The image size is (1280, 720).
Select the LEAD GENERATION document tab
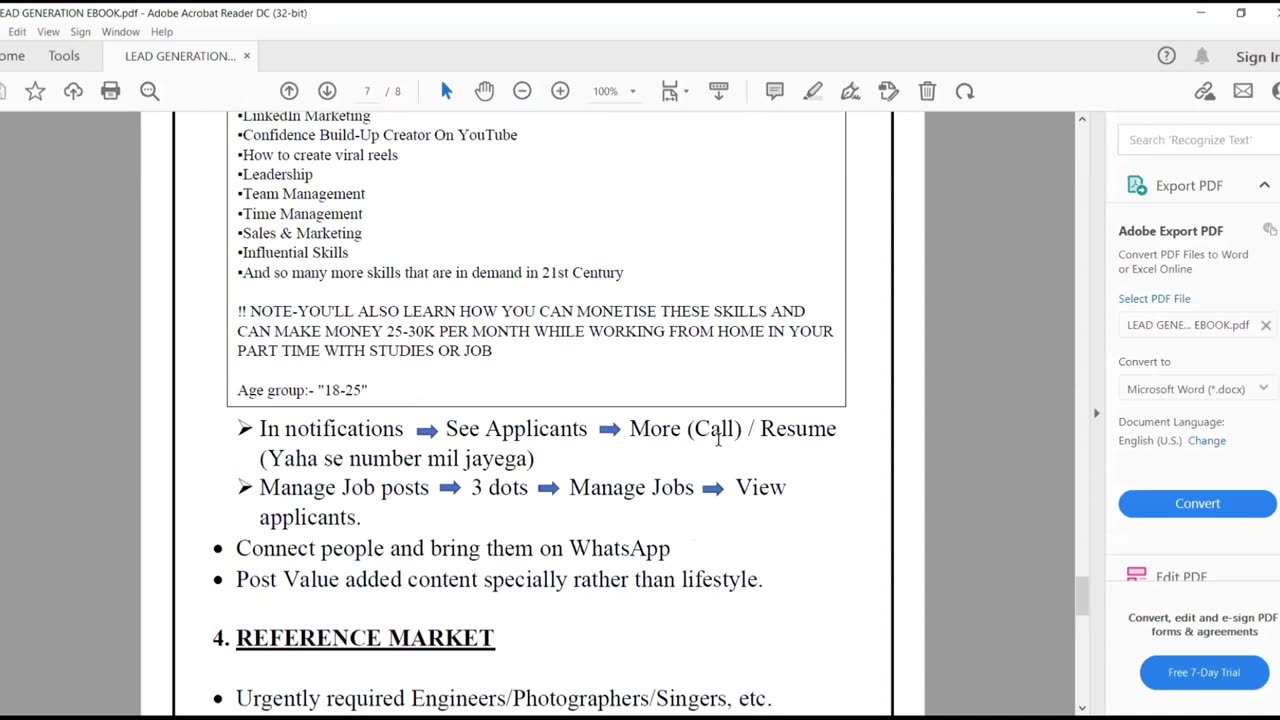180,56
